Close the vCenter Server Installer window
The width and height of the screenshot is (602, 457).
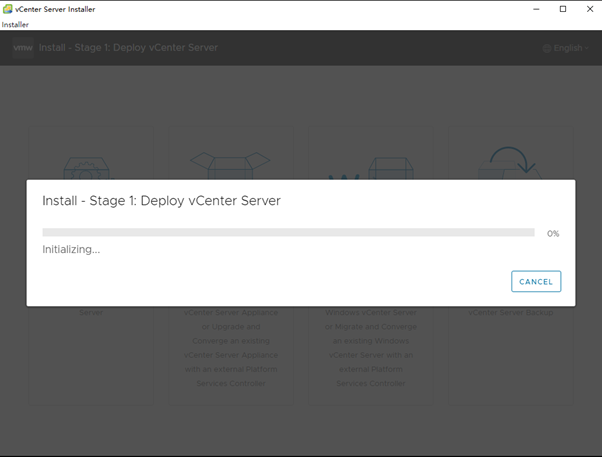pos(590,9)
